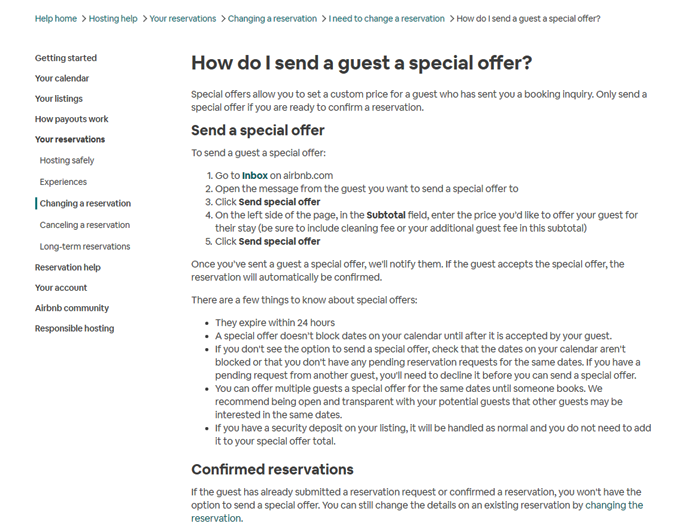Open the Hosting help breadcrumb
Screen dimensions: 680x530
point(113,19)
